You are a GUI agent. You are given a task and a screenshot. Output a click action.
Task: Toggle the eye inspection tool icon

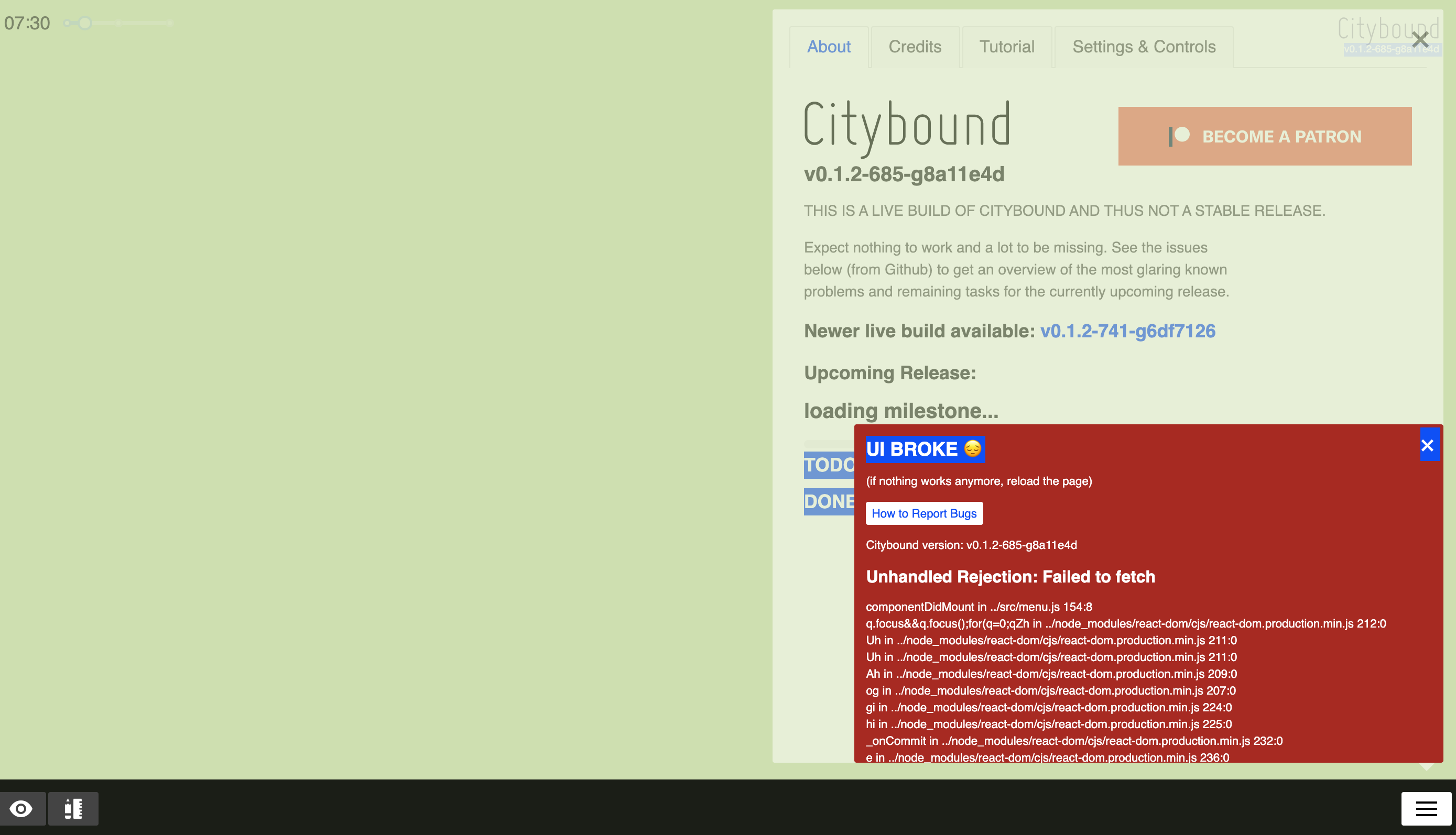22,809
